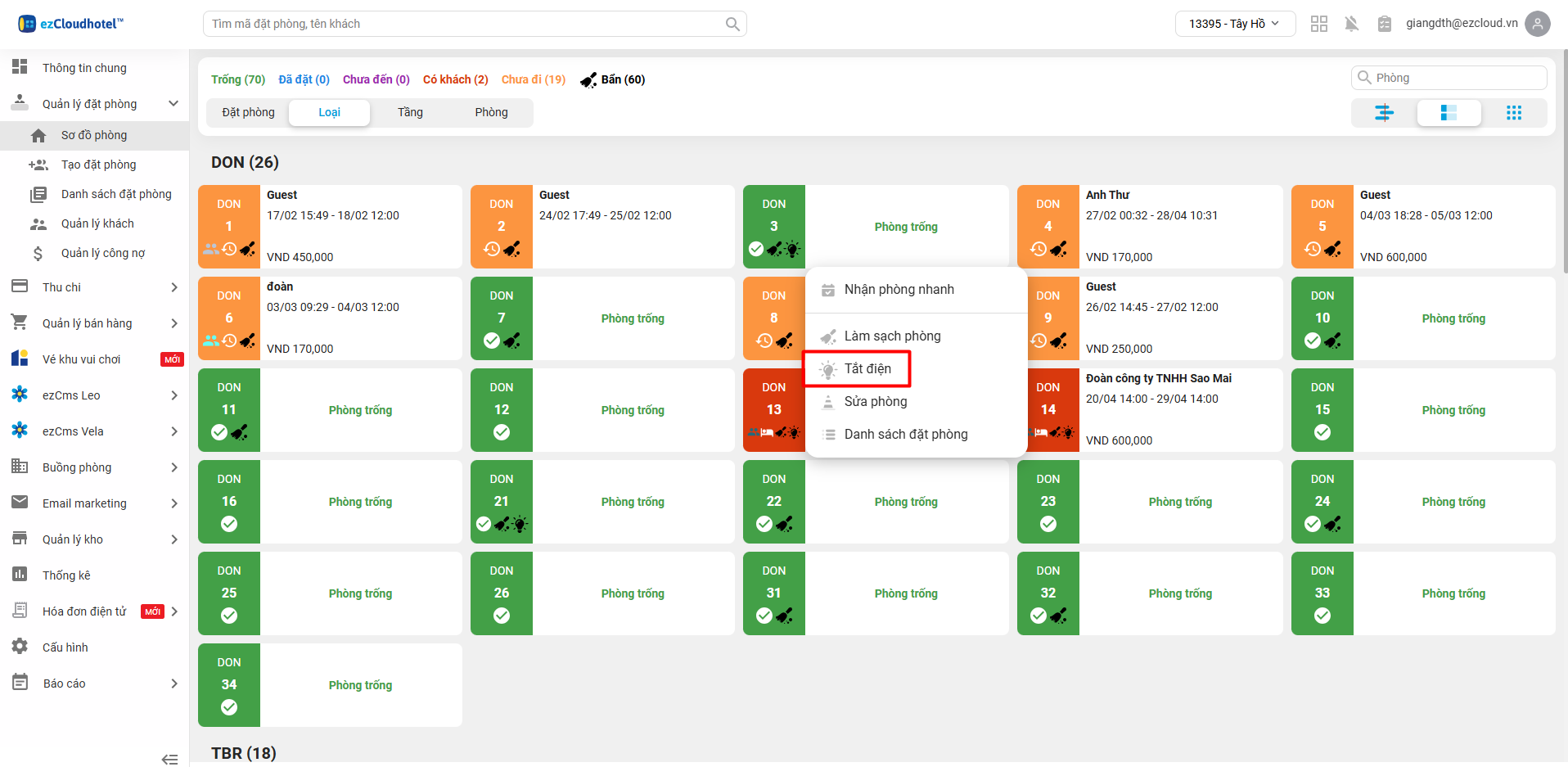This screenshot has width=1568, height=767.
Task: Click the green DON 12 room tile
Action: coord(501,410)
